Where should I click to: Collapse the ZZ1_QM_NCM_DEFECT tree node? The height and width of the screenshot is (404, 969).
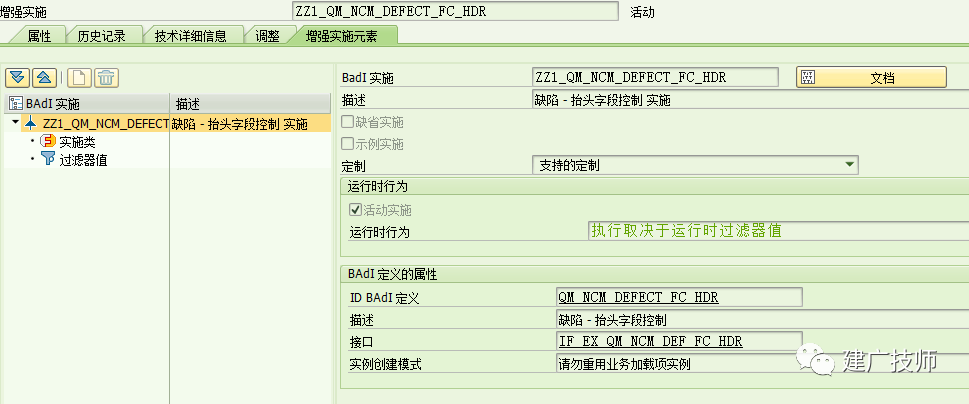[x=15, y=122]
